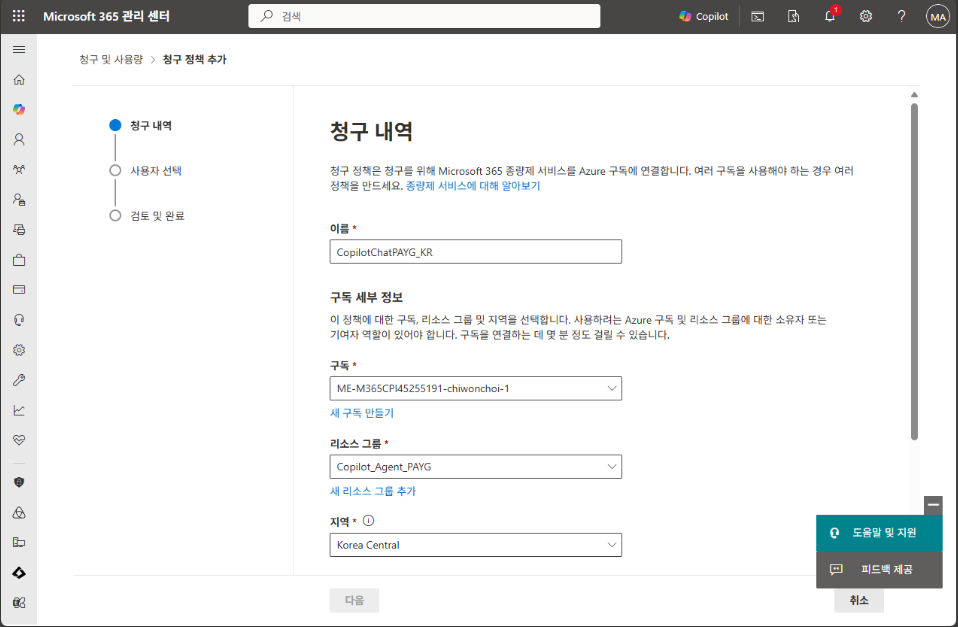Image resolution: width=958 pixels, height=627 pixels.
Task: Collapse the navigation menu hamburger icon
Action: [19, 50]
